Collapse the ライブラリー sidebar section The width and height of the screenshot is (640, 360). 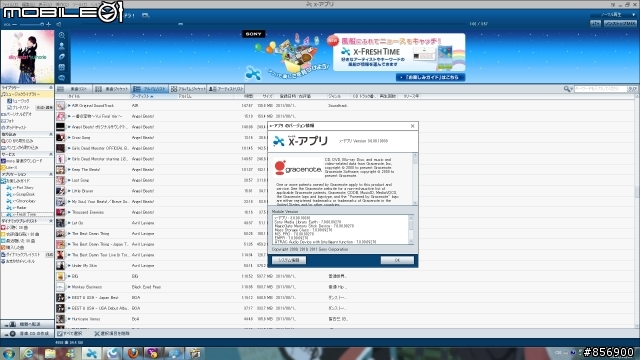tap(51, 88)
